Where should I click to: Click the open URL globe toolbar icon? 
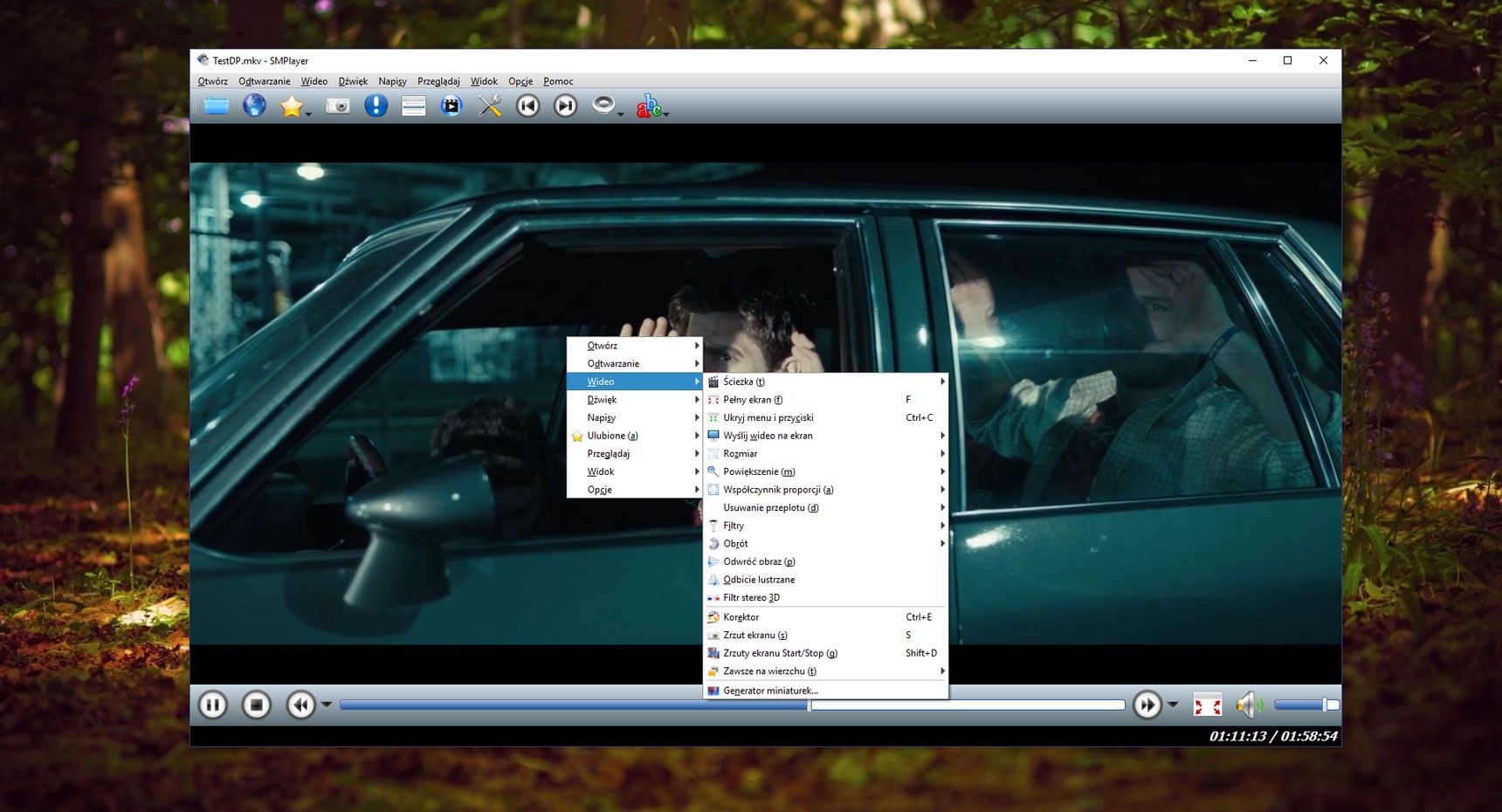click(254, 107)
